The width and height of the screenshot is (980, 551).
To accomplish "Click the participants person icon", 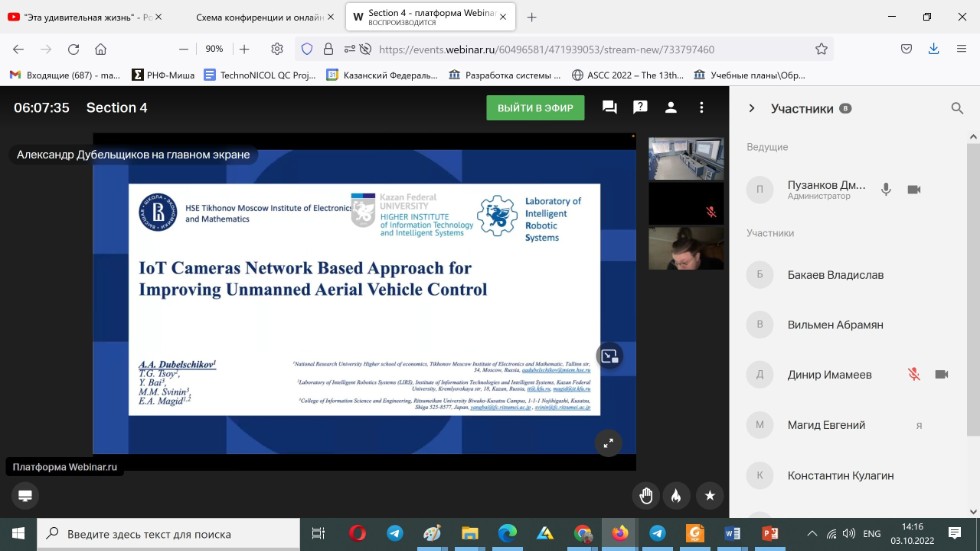I will 671,108.
